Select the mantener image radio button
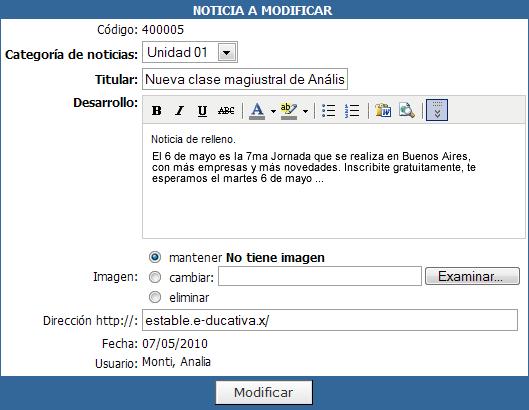 coord(155,257)
